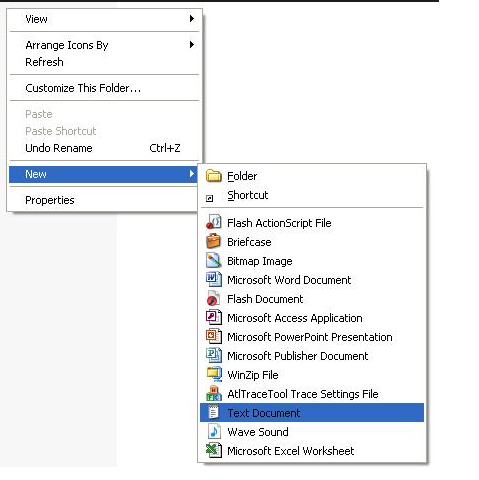Click the Ctrl+Z shortcut text
This screenshot has height=480, width=479.
click(165, 148)
